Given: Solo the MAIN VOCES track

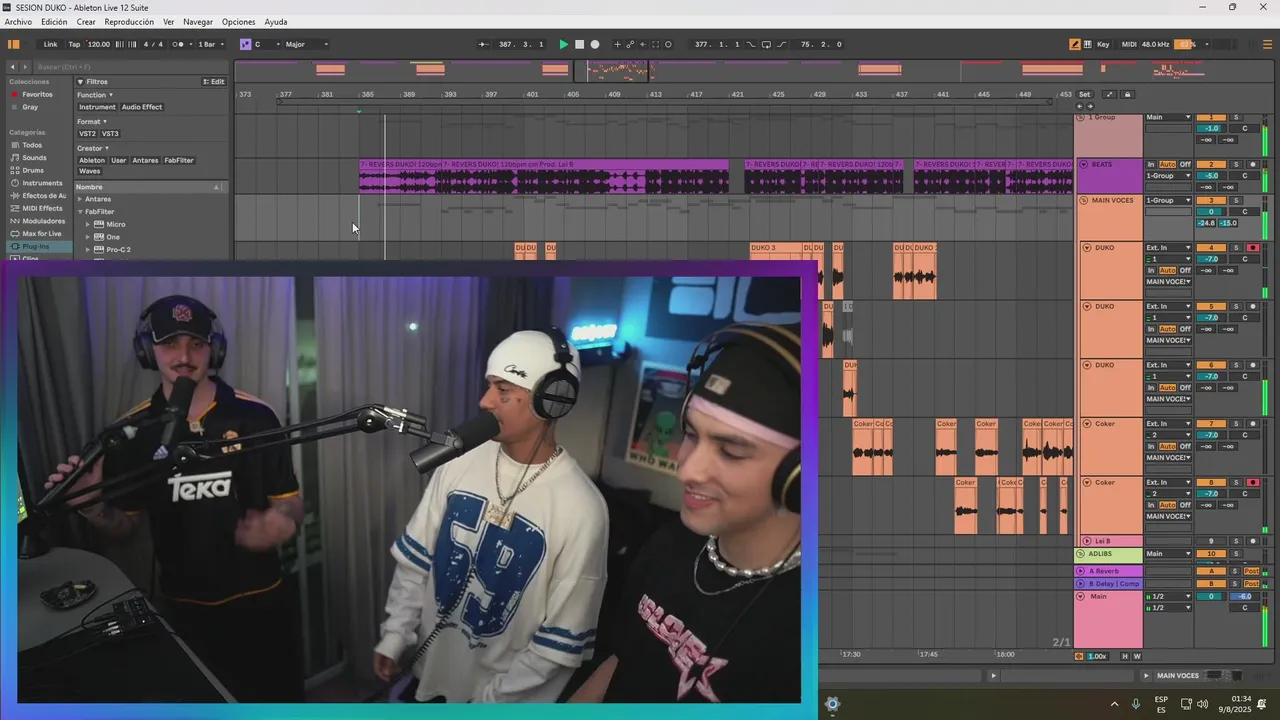Looking at the screenshot, I should point(1235,200).
